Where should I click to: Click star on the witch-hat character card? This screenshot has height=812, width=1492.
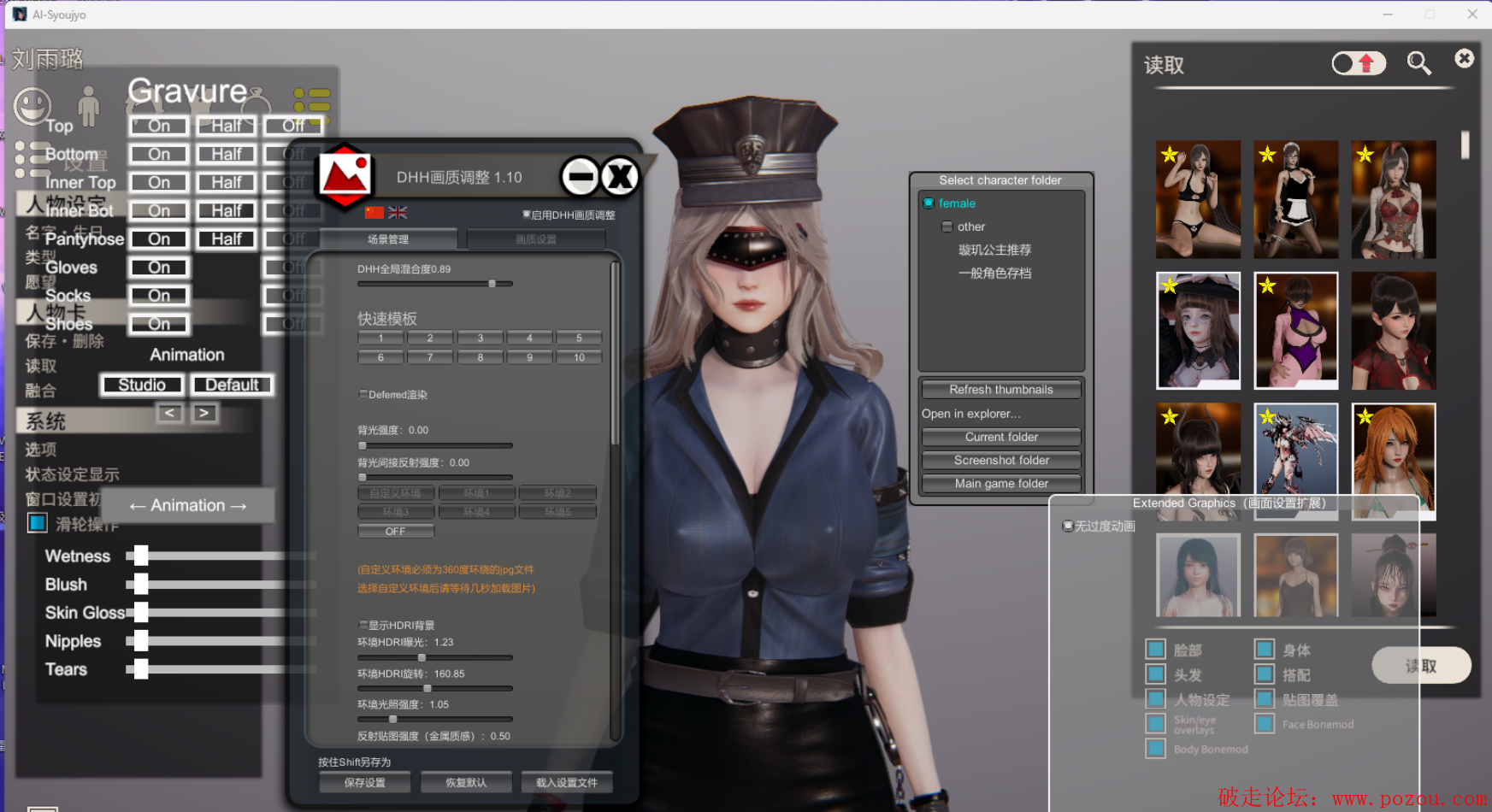1170,285
